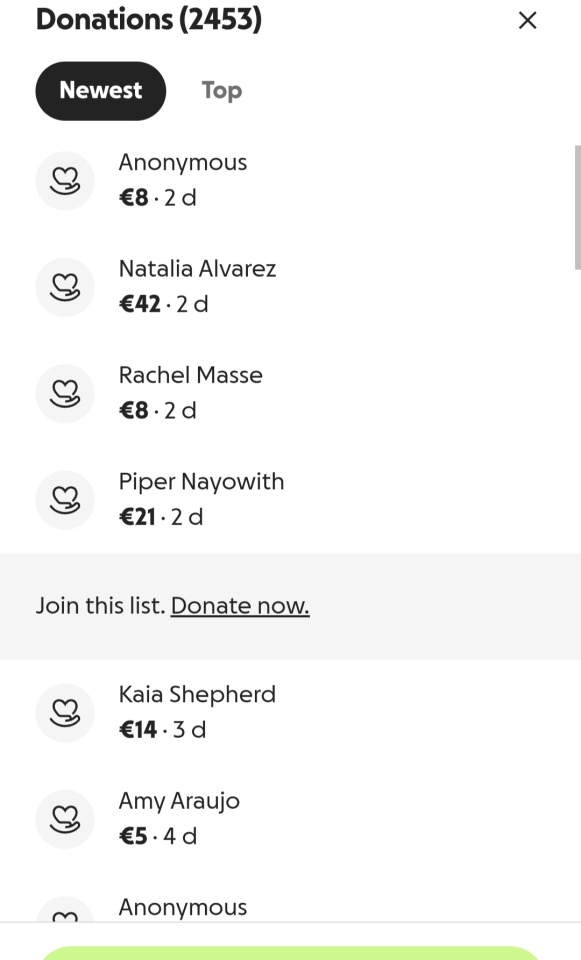Click the green button at the bottom
The image size is (581, 960).
[290, 953]
